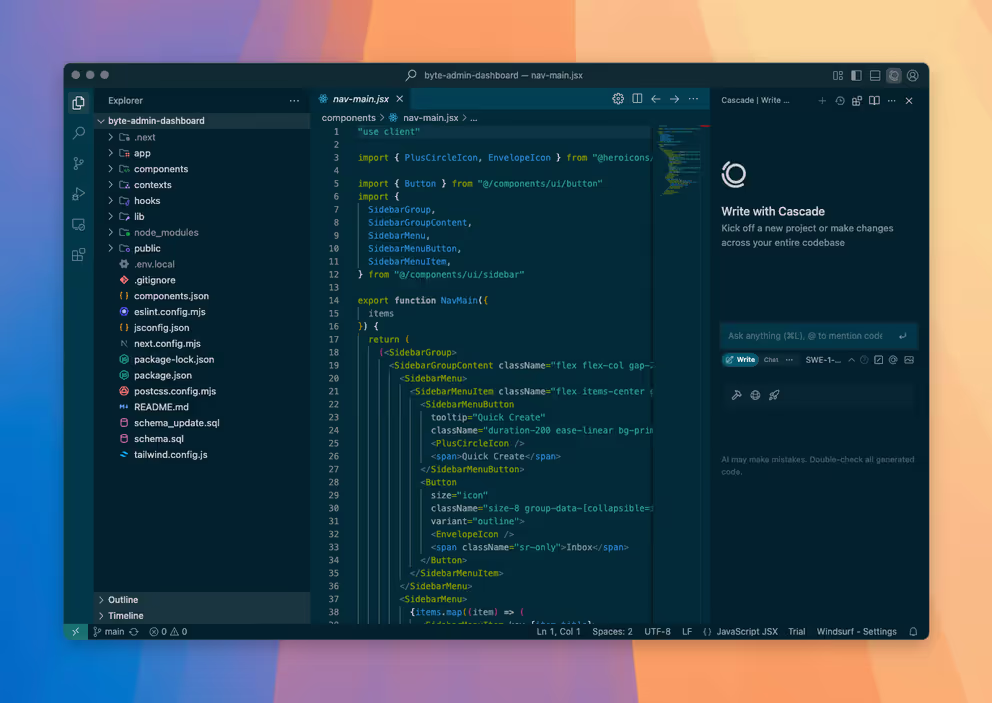Open the SWE-1 model selector dropdown
Screen dimensions: 992x703
pyautogui.click(x=824, y=360)
